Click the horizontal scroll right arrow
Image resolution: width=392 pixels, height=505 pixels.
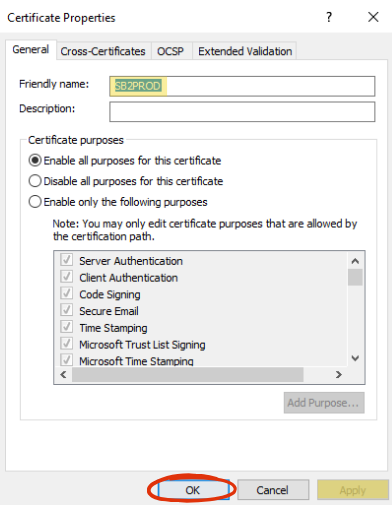coord(339,375)
